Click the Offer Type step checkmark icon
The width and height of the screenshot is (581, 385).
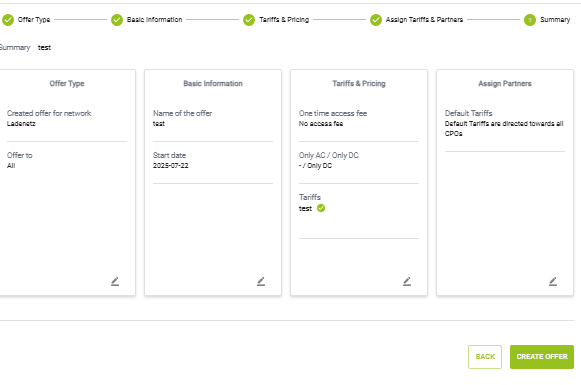click(x=8, y=20)
